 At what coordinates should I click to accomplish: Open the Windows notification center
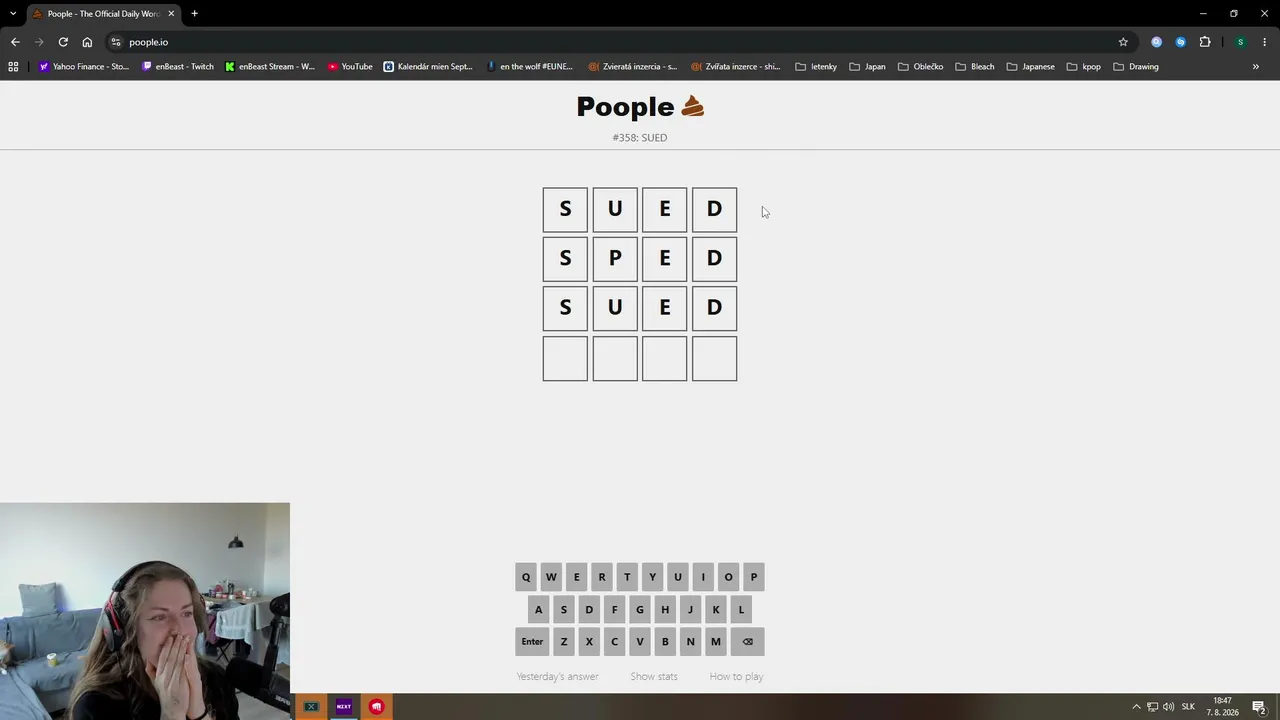pos(1259,707)
